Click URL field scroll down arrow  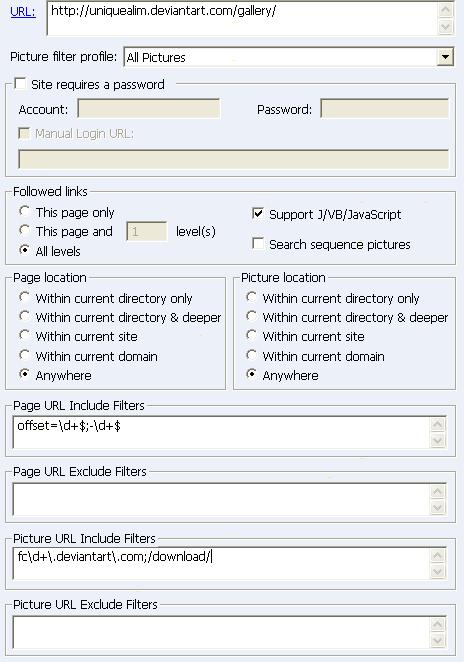446,27
